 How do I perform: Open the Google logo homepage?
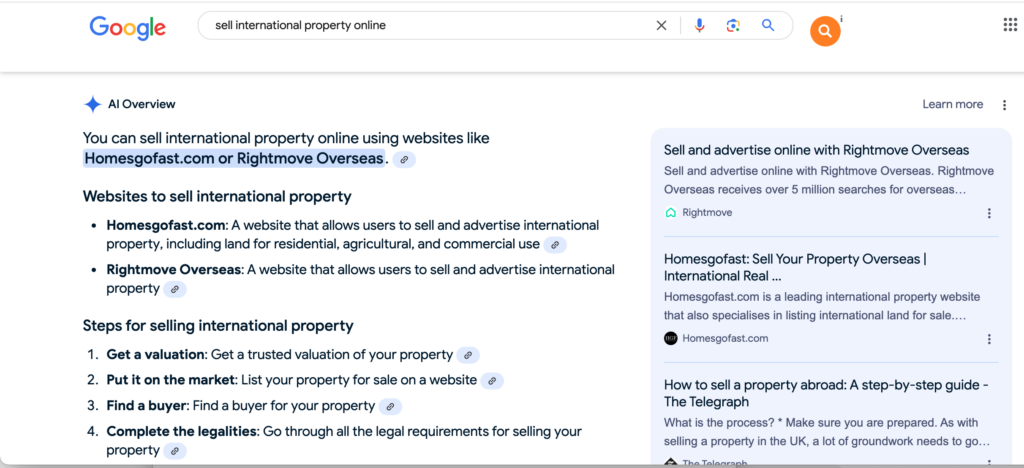pos(127,27)
